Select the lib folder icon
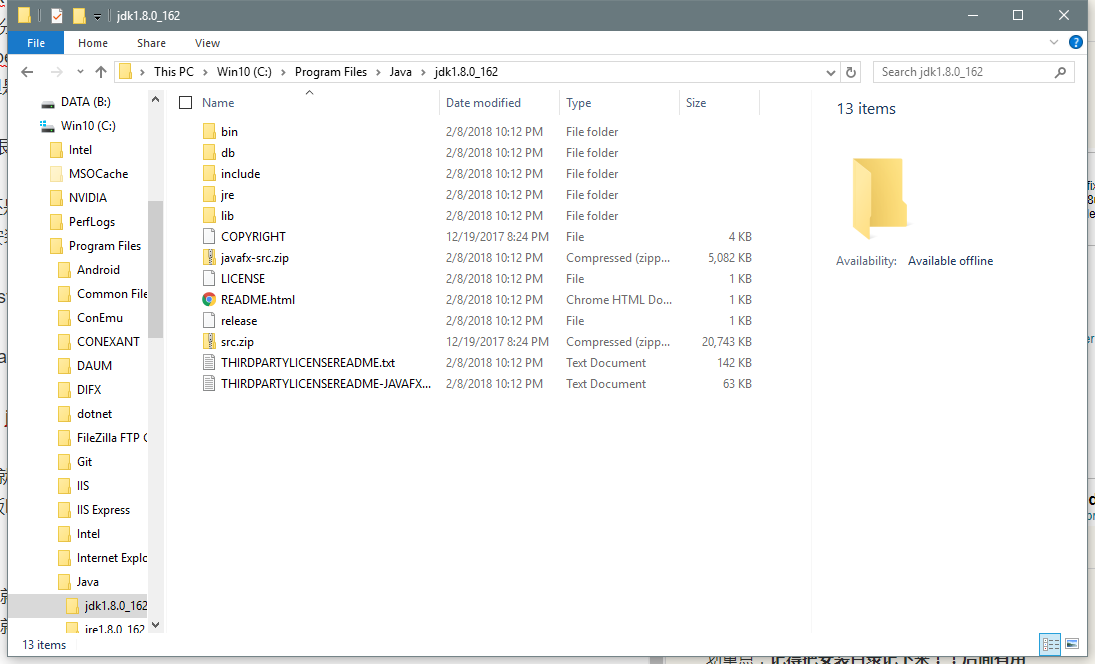The width and height of the screenshot is (1095, 664). tap(209, 215)
